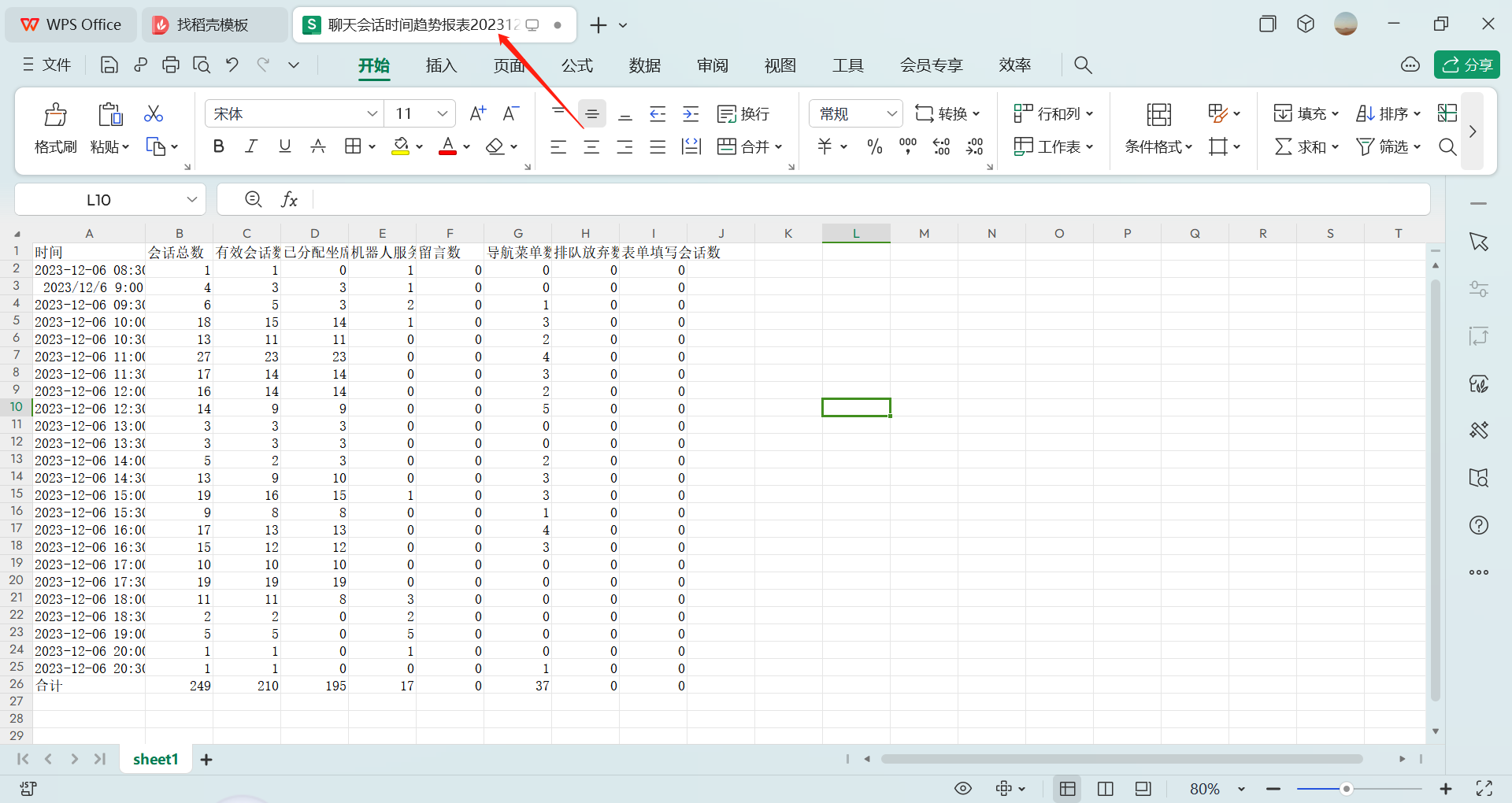Apply strikethrough-style font effect icon
1512x803 pixels.
[318, 146]
